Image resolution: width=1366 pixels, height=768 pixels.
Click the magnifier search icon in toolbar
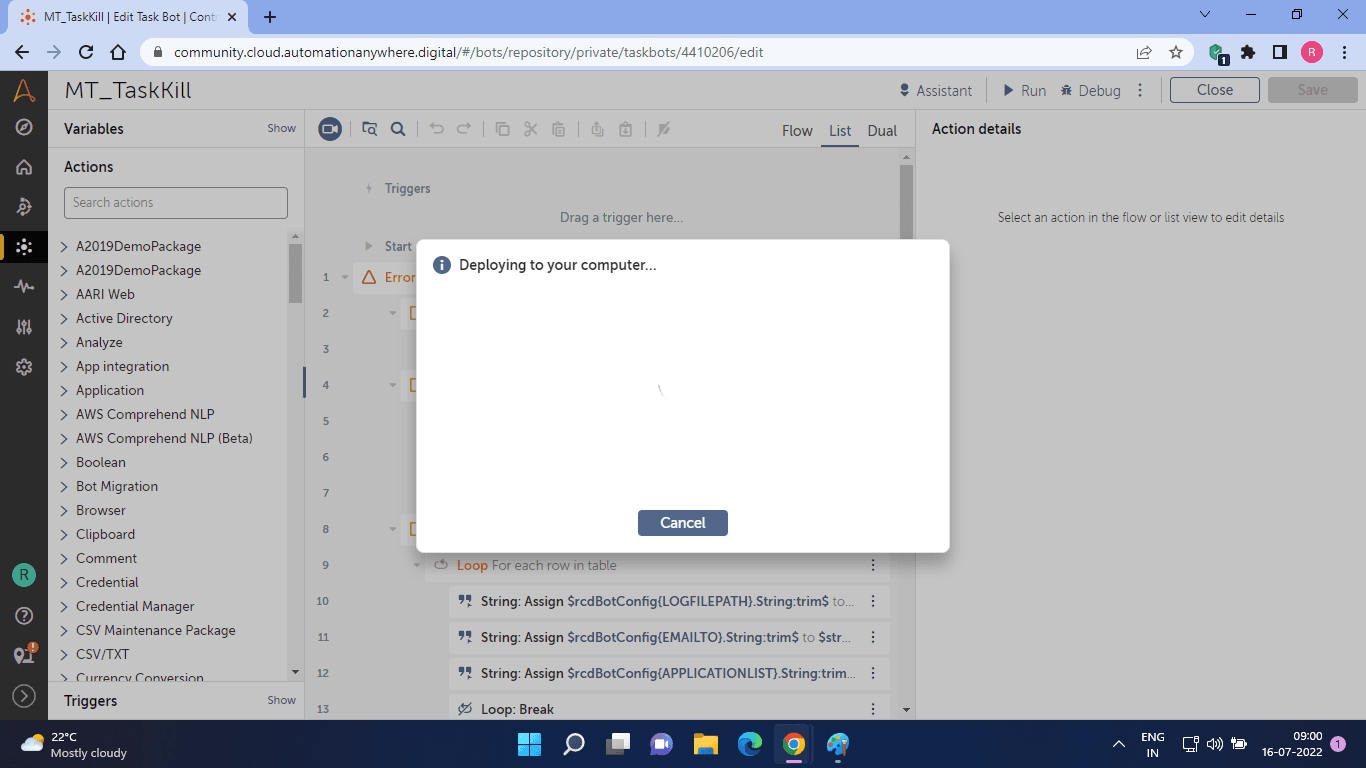[x=398, y=129]
